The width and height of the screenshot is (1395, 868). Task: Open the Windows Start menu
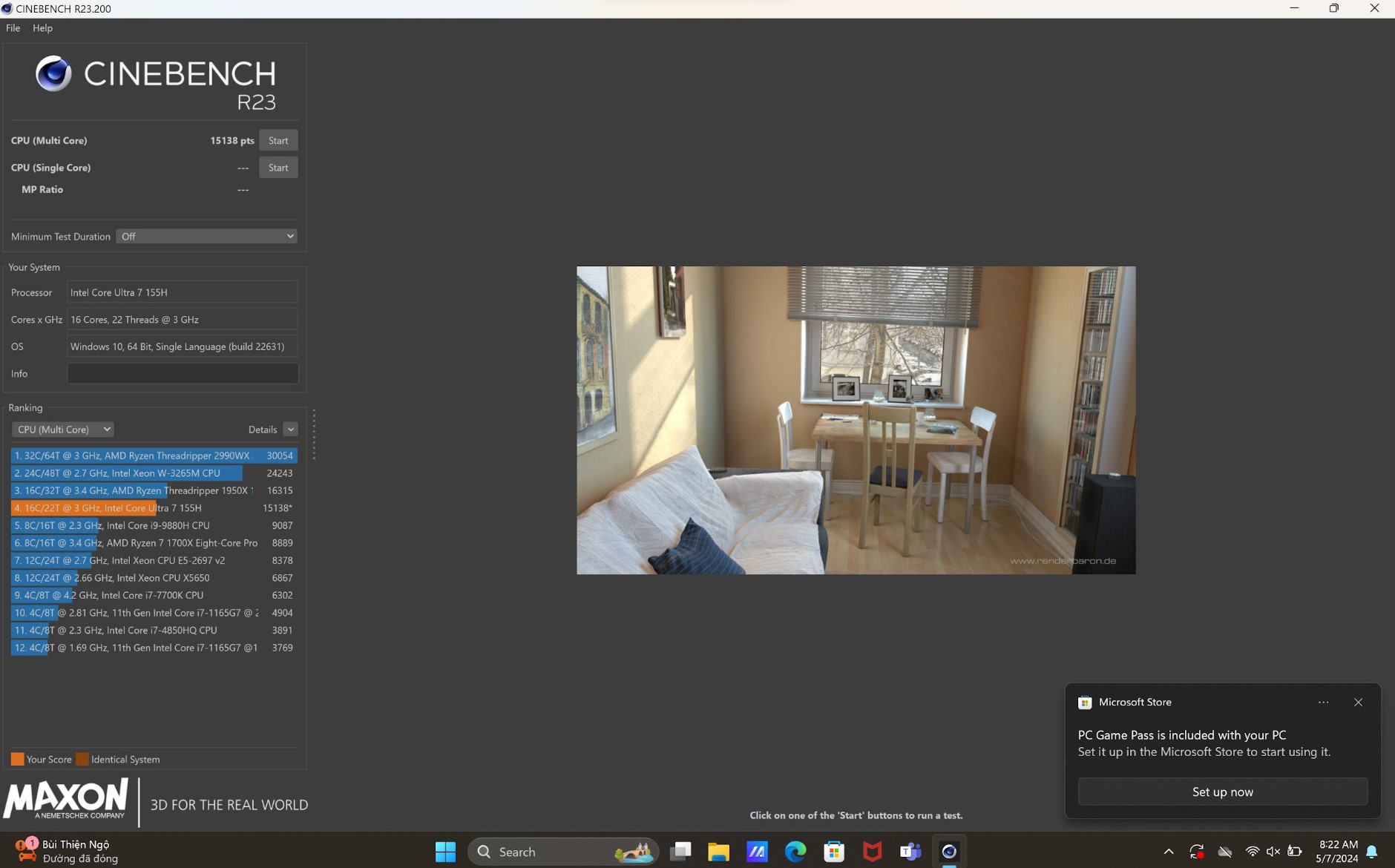445,852
